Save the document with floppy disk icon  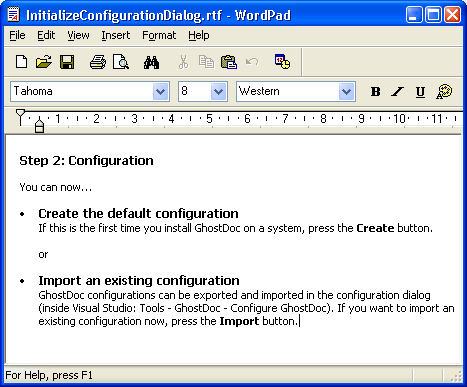pyautogui.click(x=67, y=62)
